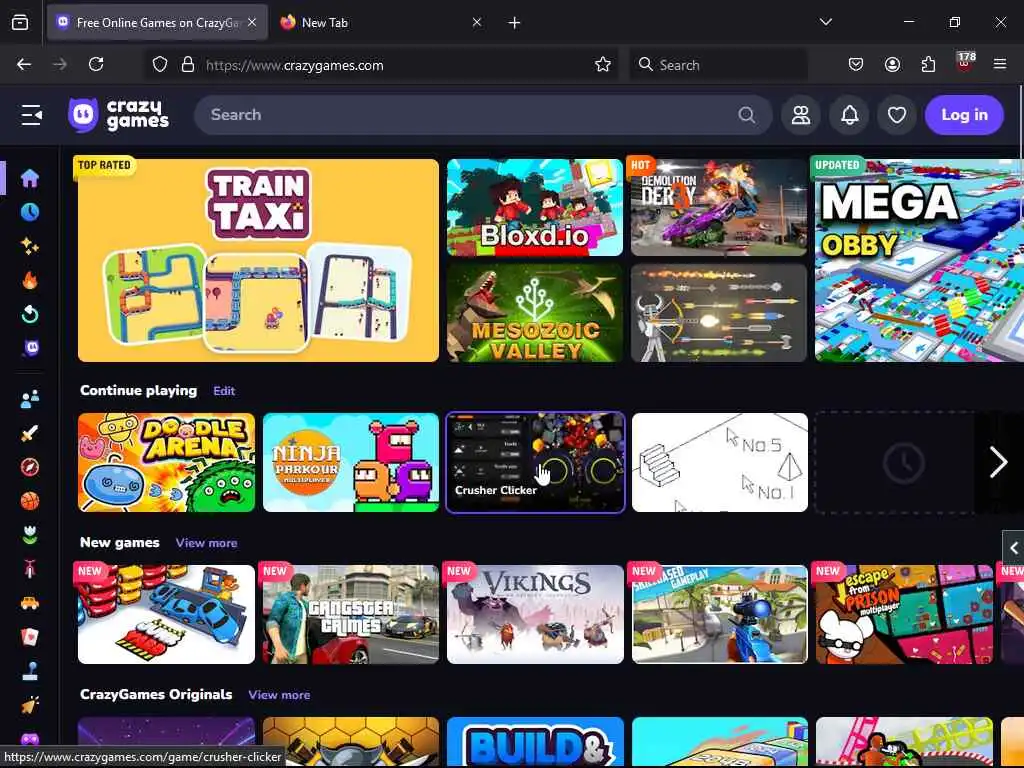Expand the side panel tab arrow

pos(1014,548)
